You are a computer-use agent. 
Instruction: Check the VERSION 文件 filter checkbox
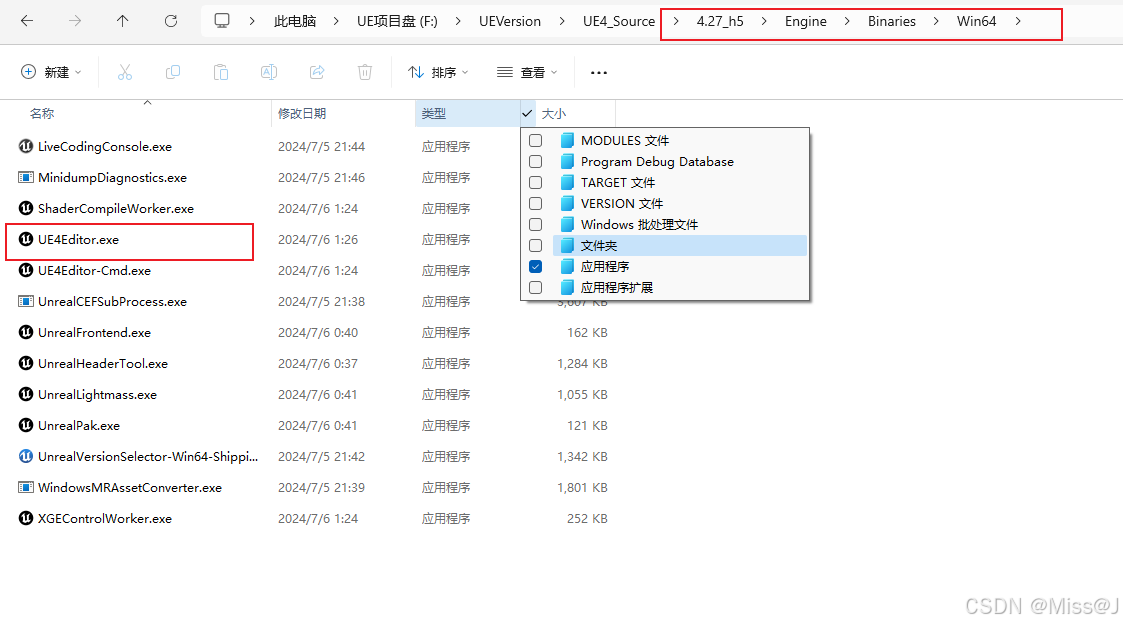point(536,203)
